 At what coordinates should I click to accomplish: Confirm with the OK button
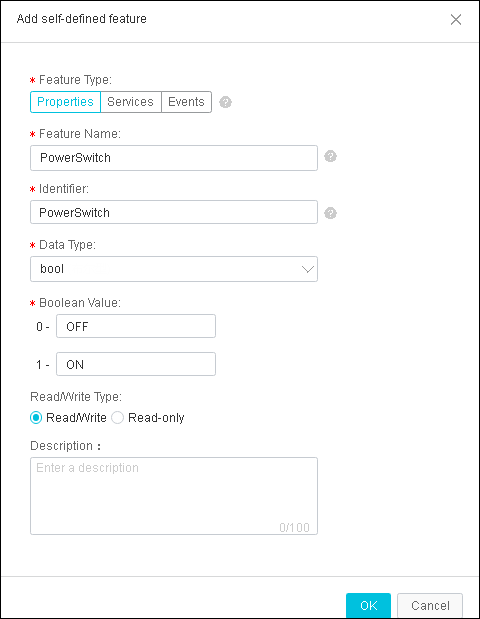[368, 605]
